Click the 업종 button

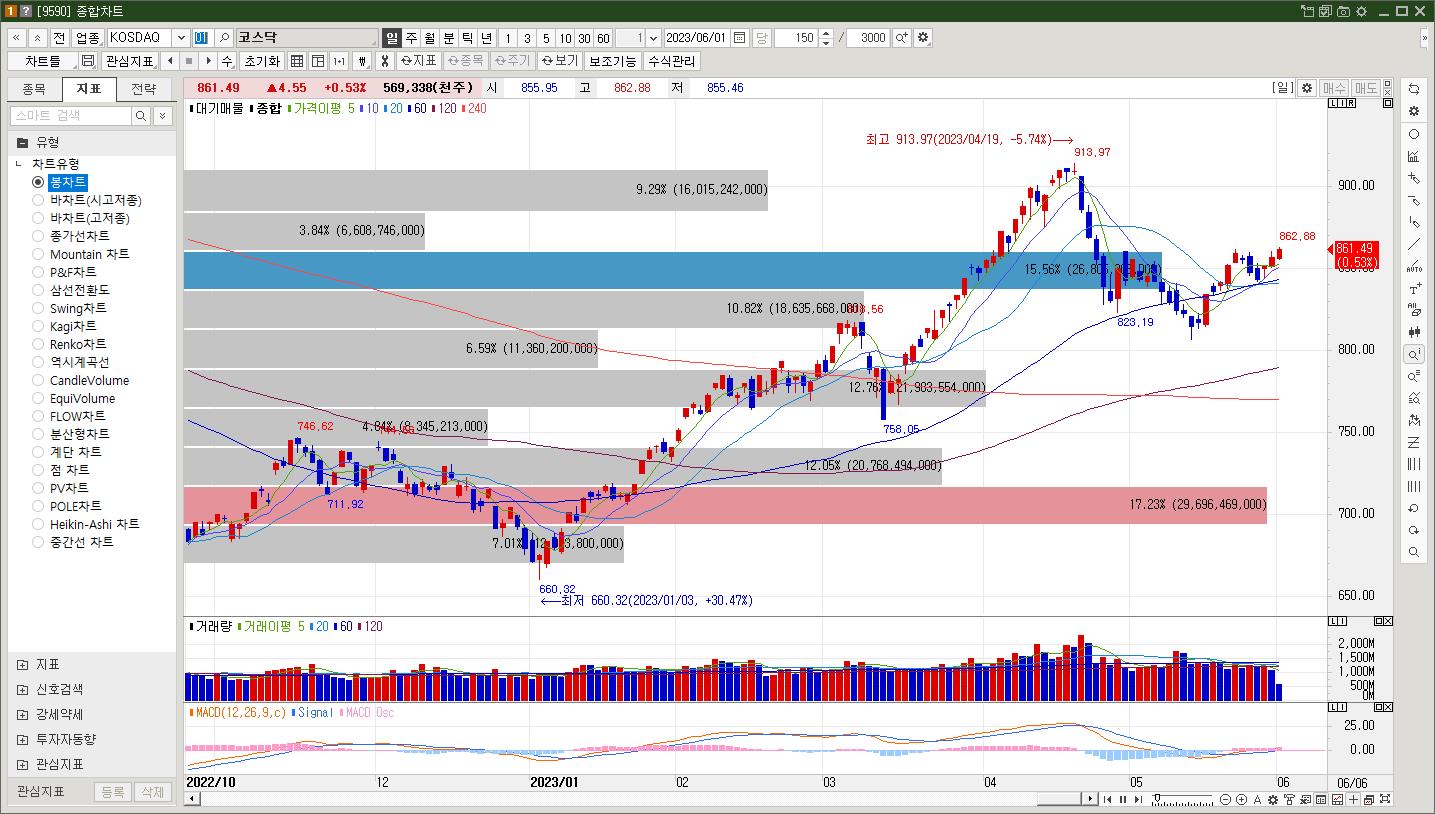[87, 38]
